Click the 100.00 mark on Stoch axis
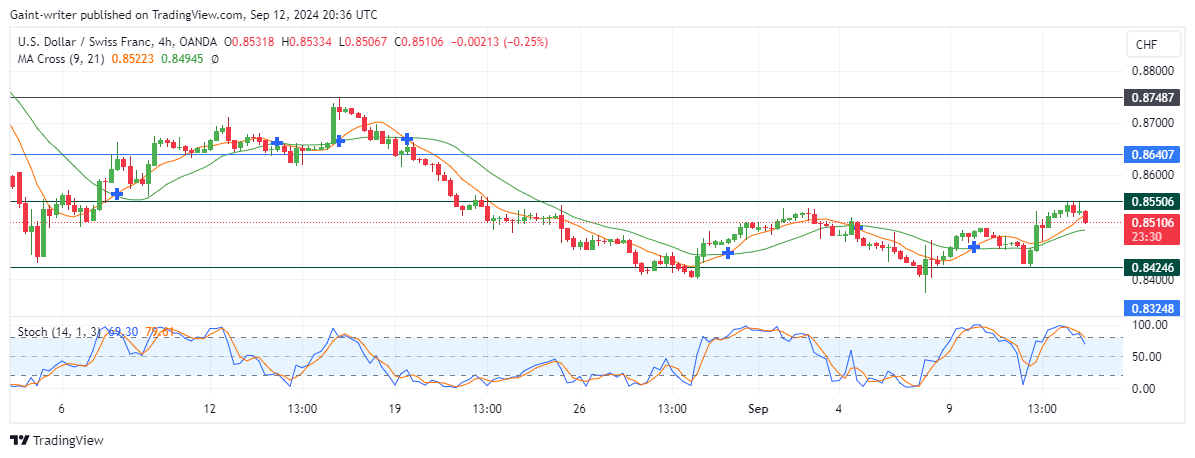This screenshot has width=1195, height=458. pos(1151,325)
